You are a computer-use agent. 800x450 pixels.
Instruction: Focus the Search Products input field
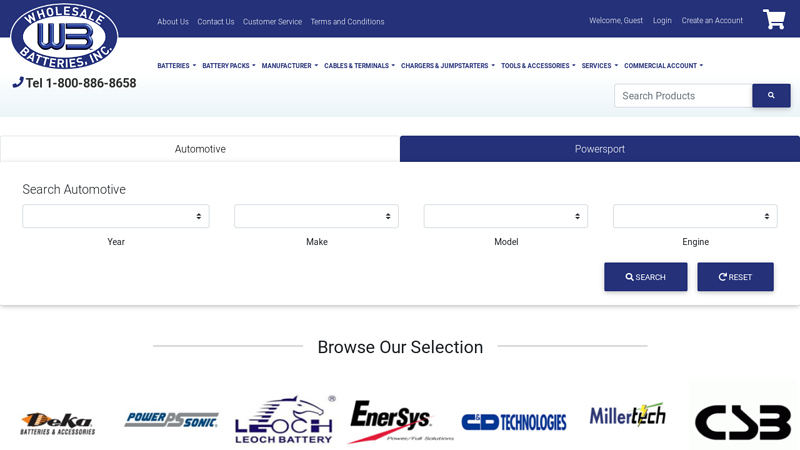pyautogui.click(x=683, y=95)
